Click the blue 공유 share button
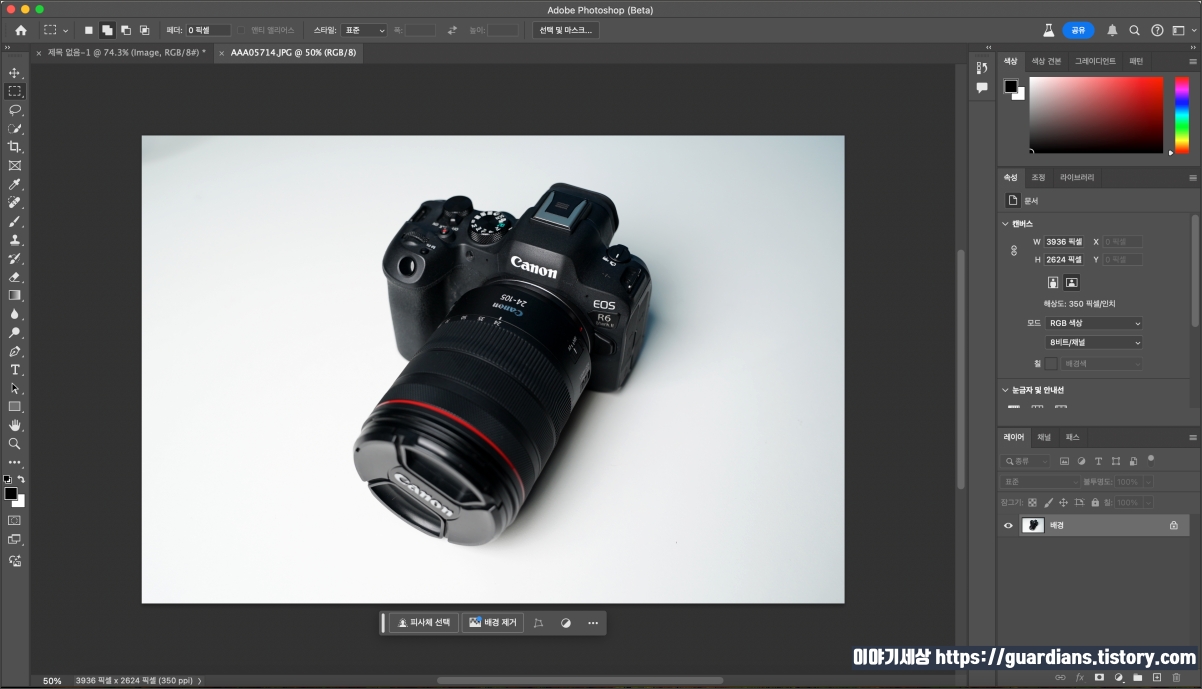 (1078, 30)
